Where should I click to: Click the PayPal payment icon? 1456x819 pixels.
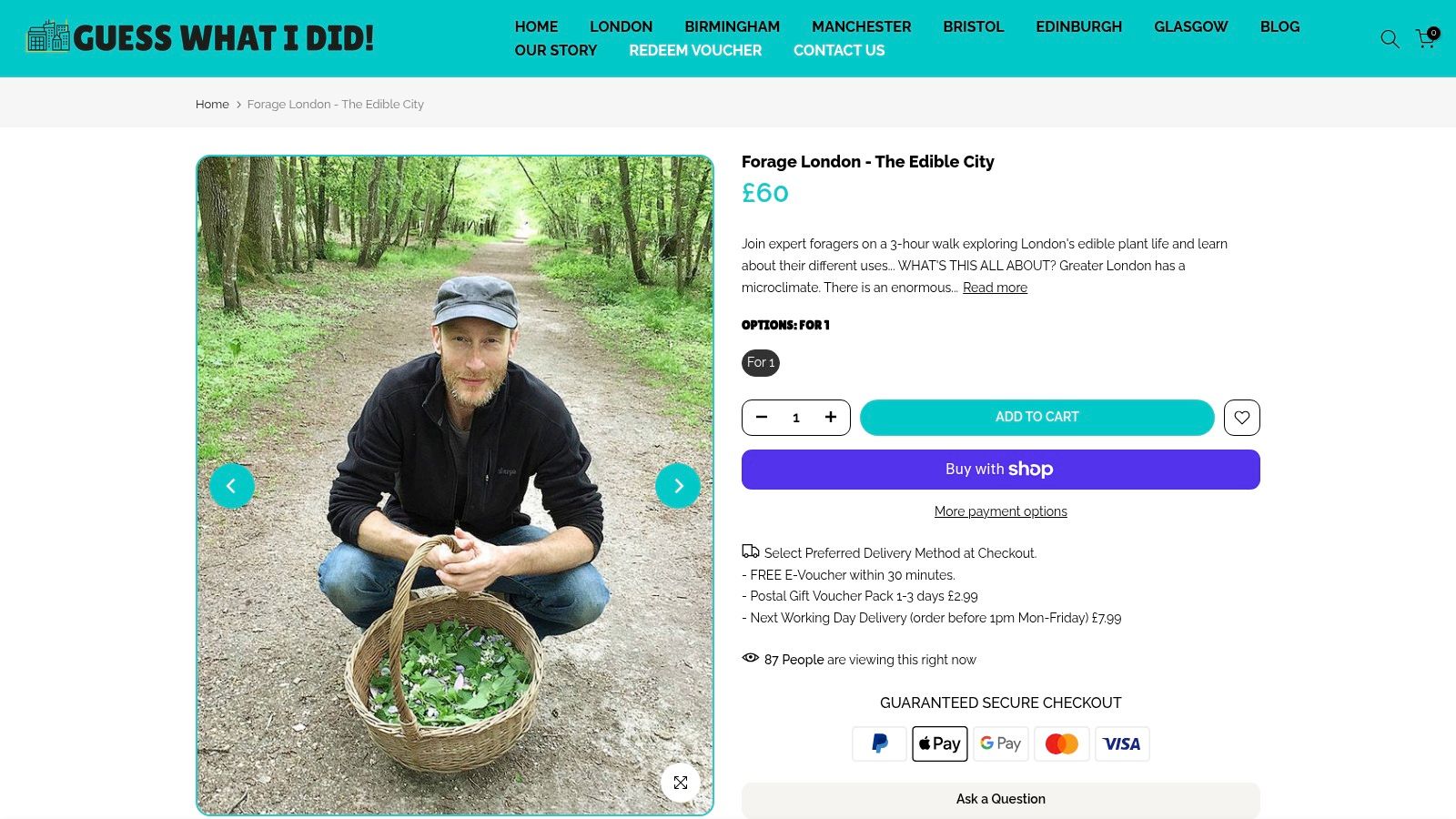coord(879,743)
